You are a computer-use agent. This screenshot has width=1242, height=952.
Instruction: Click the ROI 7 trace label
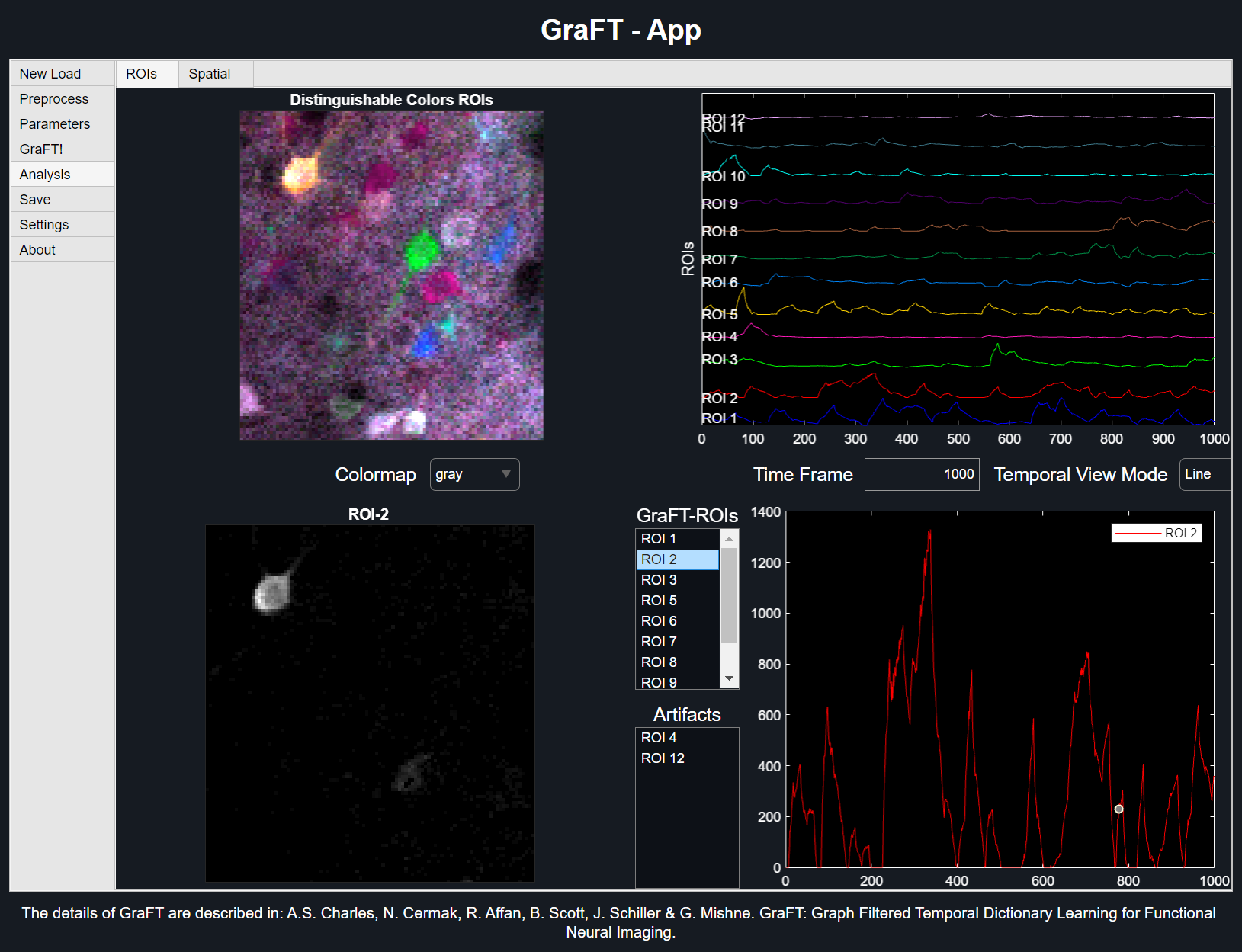tap(720, 260)
